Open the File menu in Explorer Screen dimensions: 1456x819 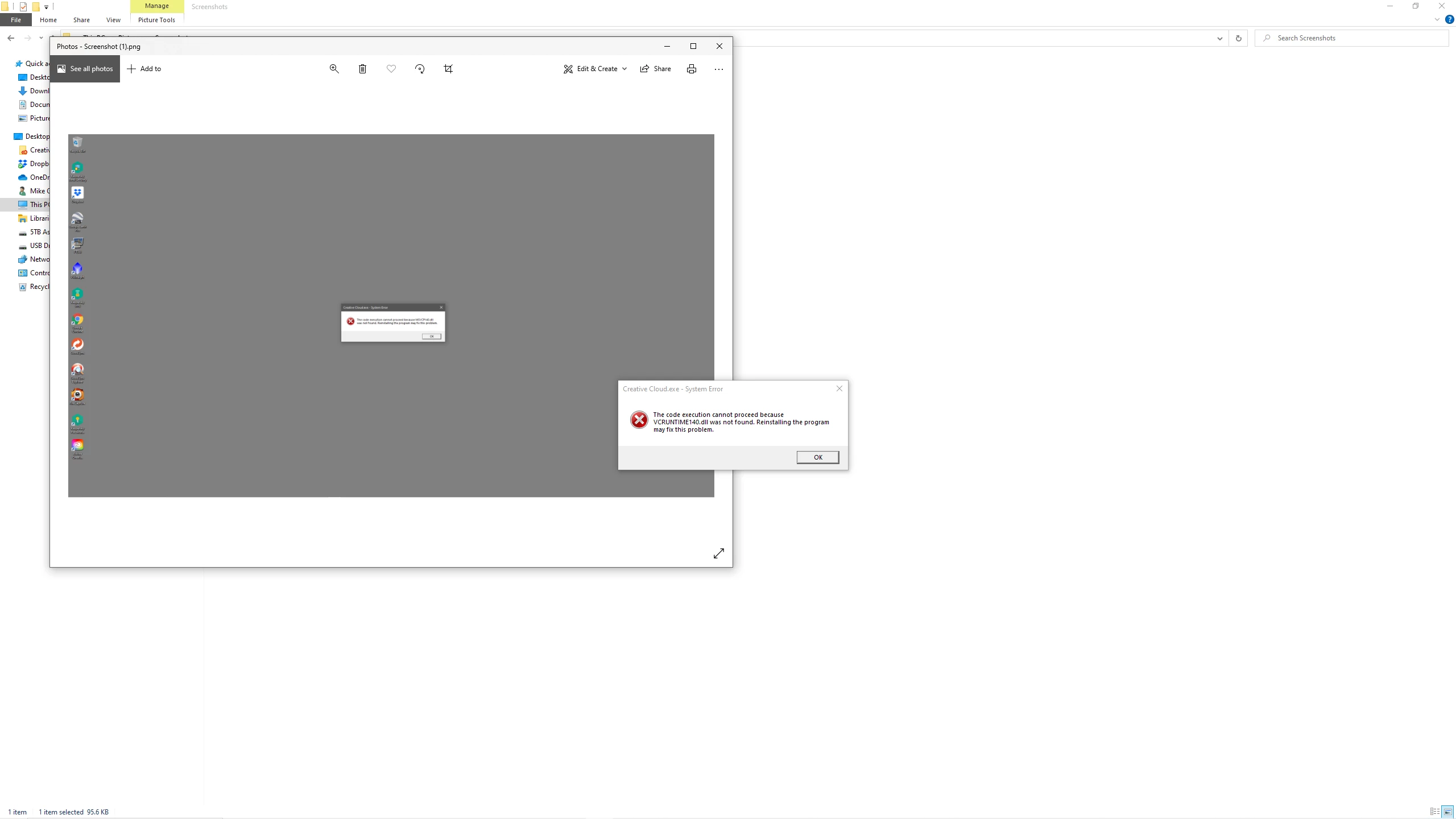coord(16,20)
